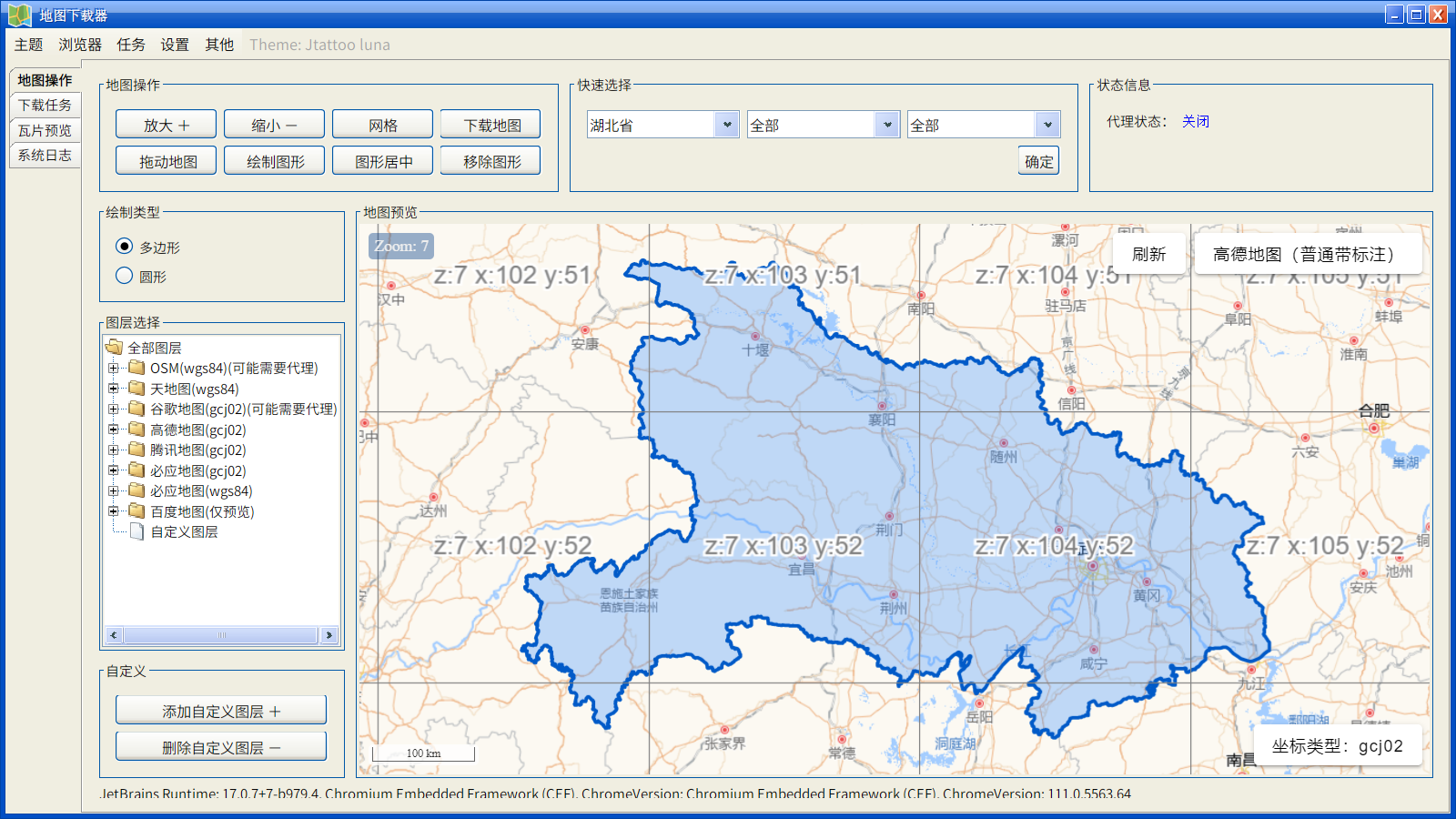Switch to the 瓦片预览 tab
The width and height of the screenshot is (1456, 819).
point(45,130)
